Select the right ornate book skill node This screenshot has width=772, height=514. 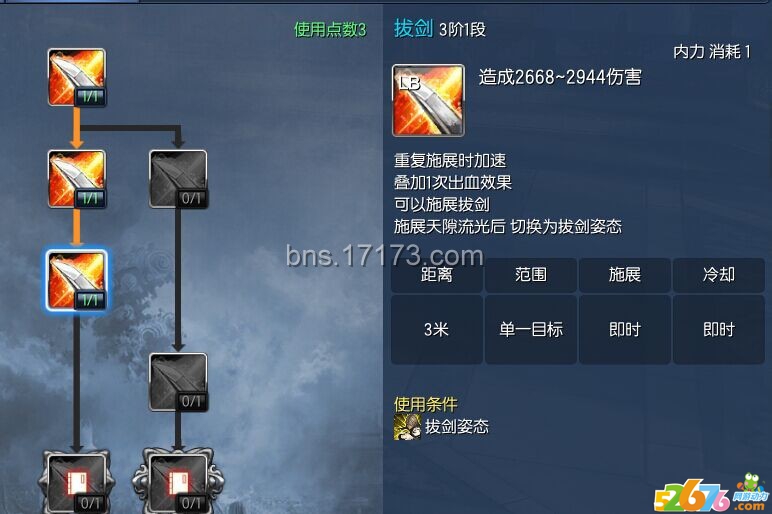(x=178, y=481)
